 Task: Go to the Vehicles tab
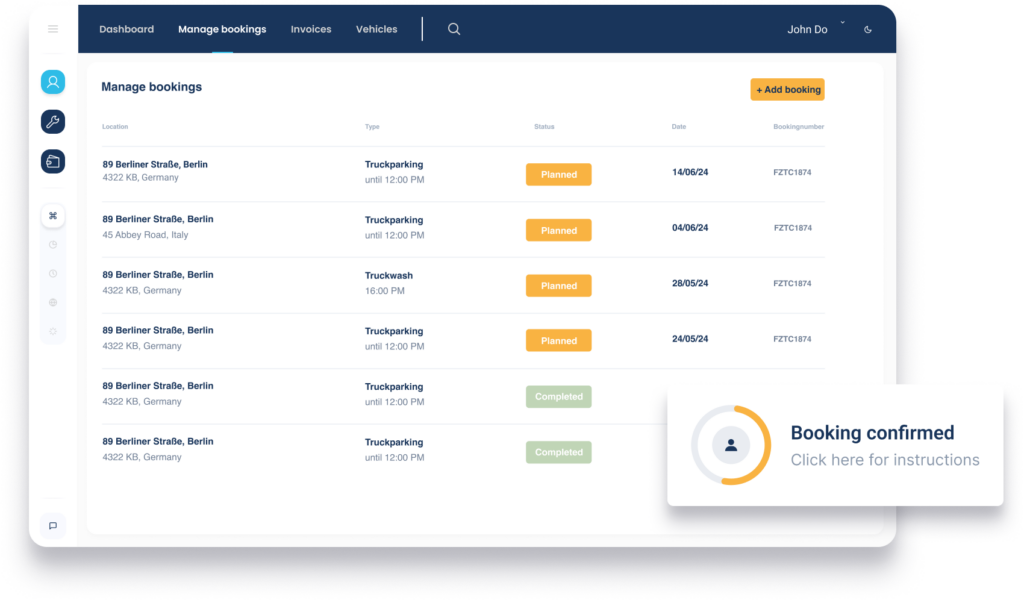(x=376, y=29)
